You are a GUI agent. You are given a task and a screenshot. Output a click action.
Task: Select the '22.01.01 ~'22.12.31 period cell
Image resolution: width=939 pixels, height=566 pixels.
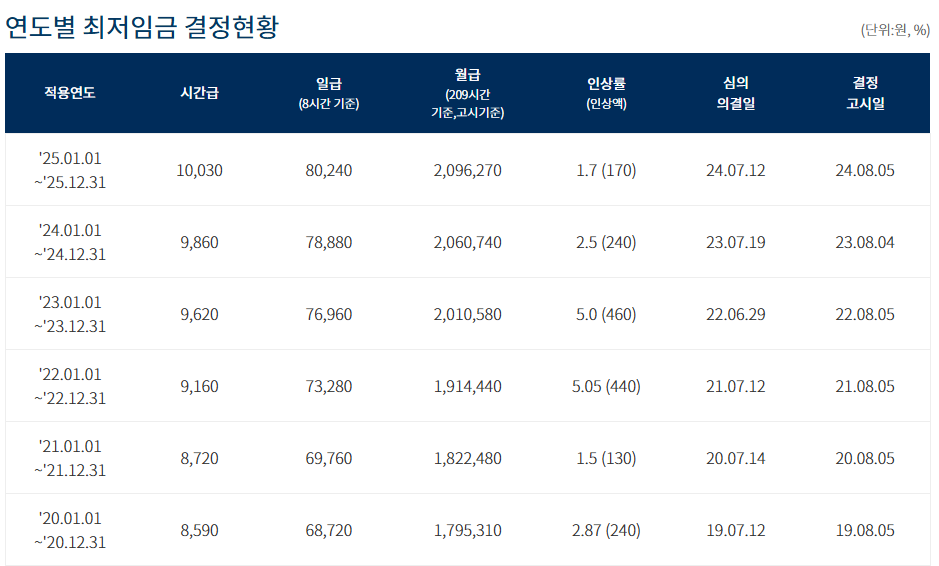[x=70, y=386]
